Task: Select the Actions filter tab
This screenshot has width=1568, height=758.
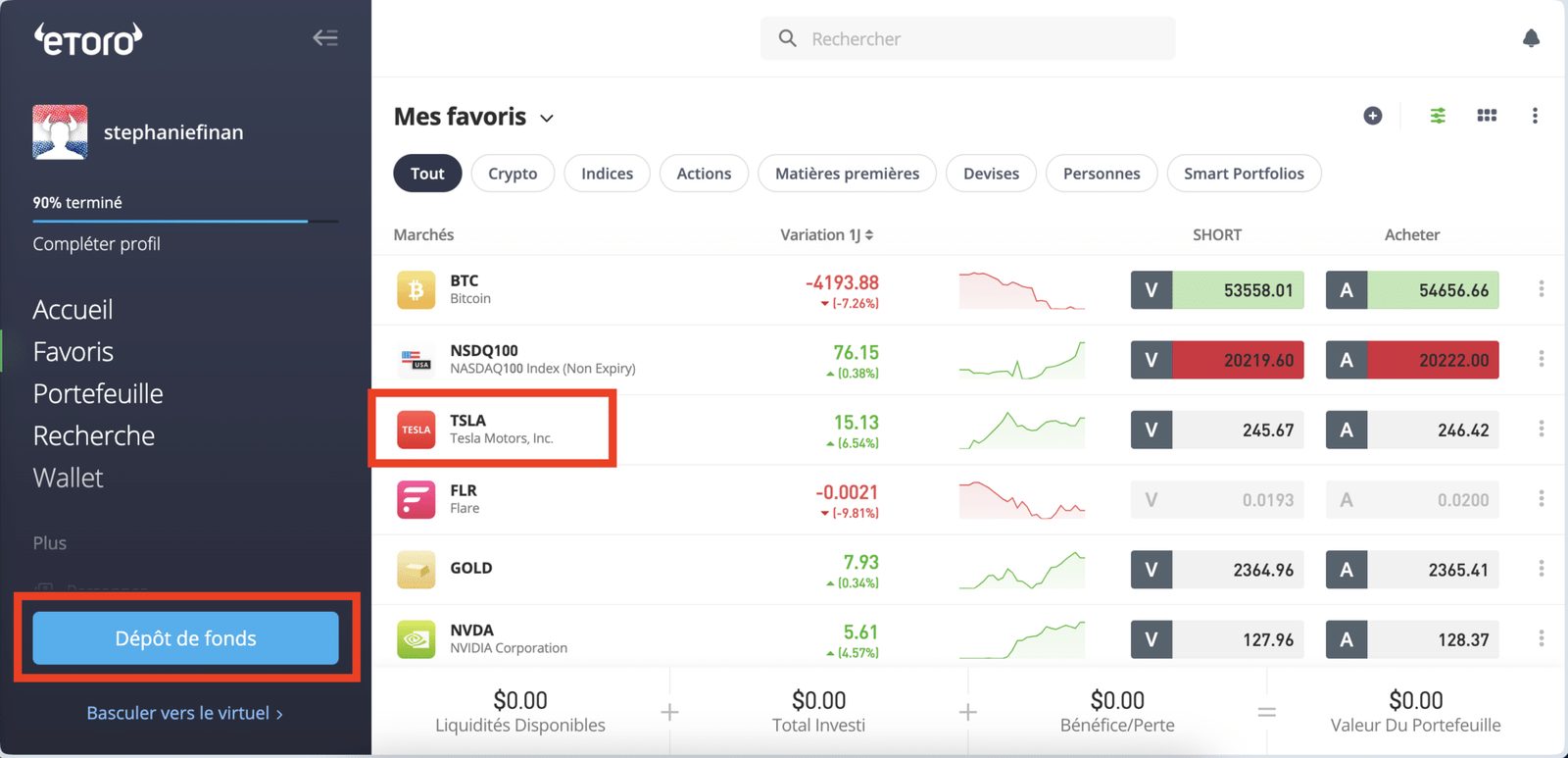Action: click(704, 174)
